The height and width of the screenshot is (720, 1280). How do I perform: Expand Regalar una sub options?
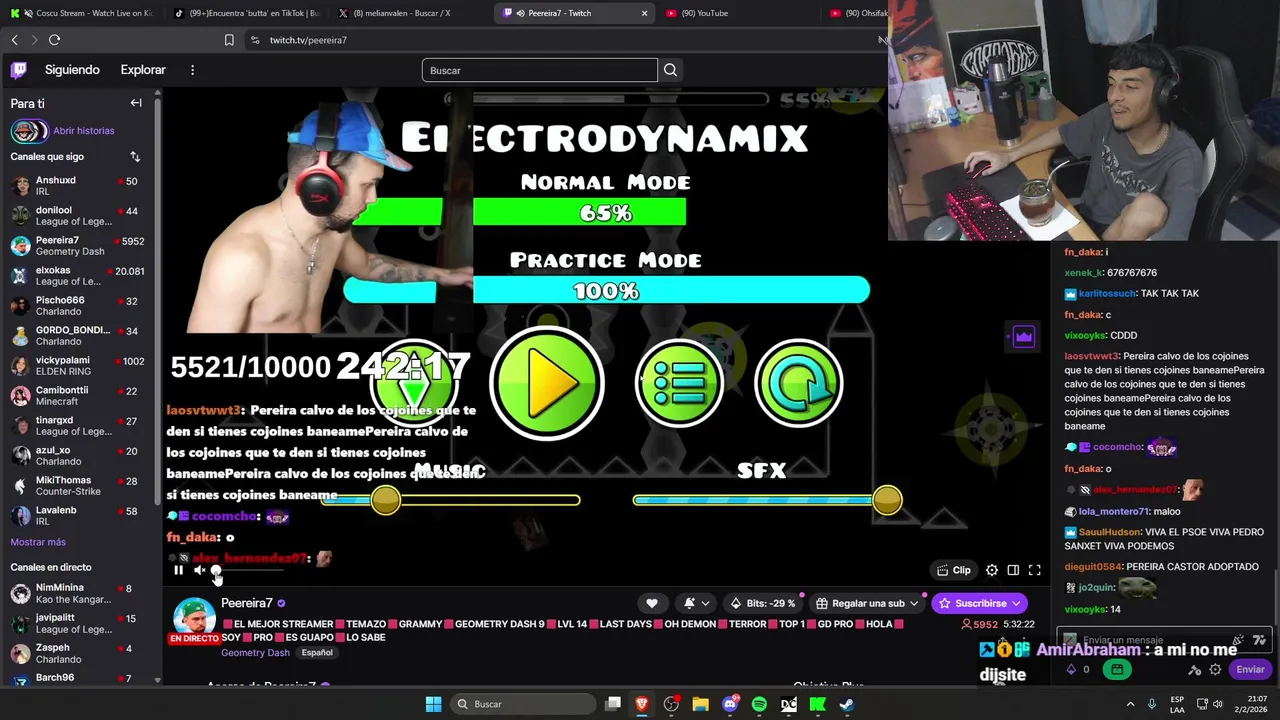coord(867,603)
